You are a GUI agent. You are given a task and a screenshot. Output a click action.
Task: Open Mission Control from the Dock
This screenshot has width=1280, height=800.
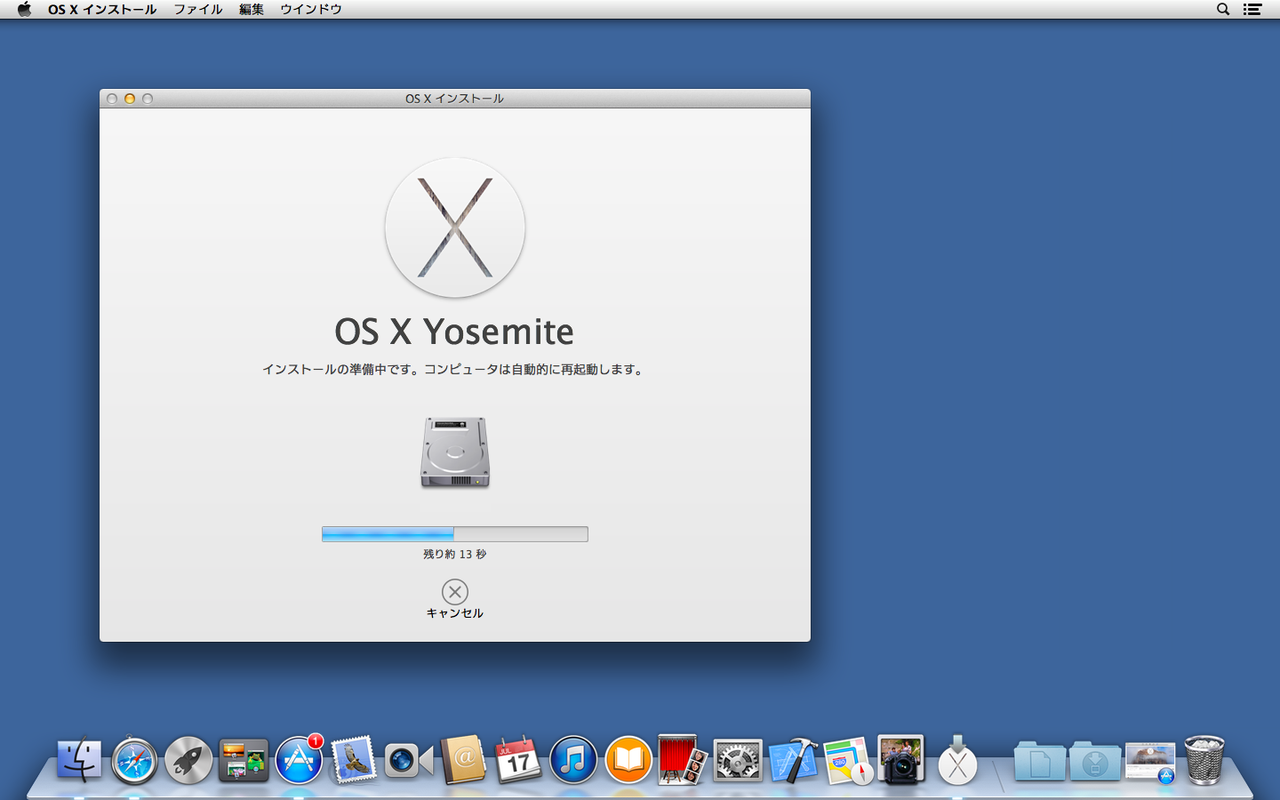click(244, 760)
